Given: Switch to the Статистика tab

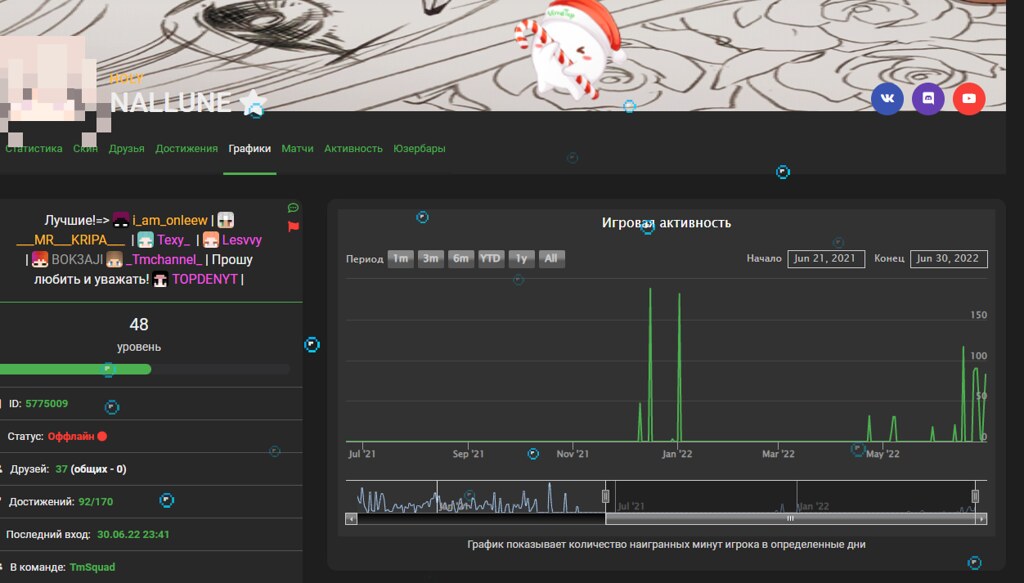Looking at the screenshot, I should coord(34,148).
